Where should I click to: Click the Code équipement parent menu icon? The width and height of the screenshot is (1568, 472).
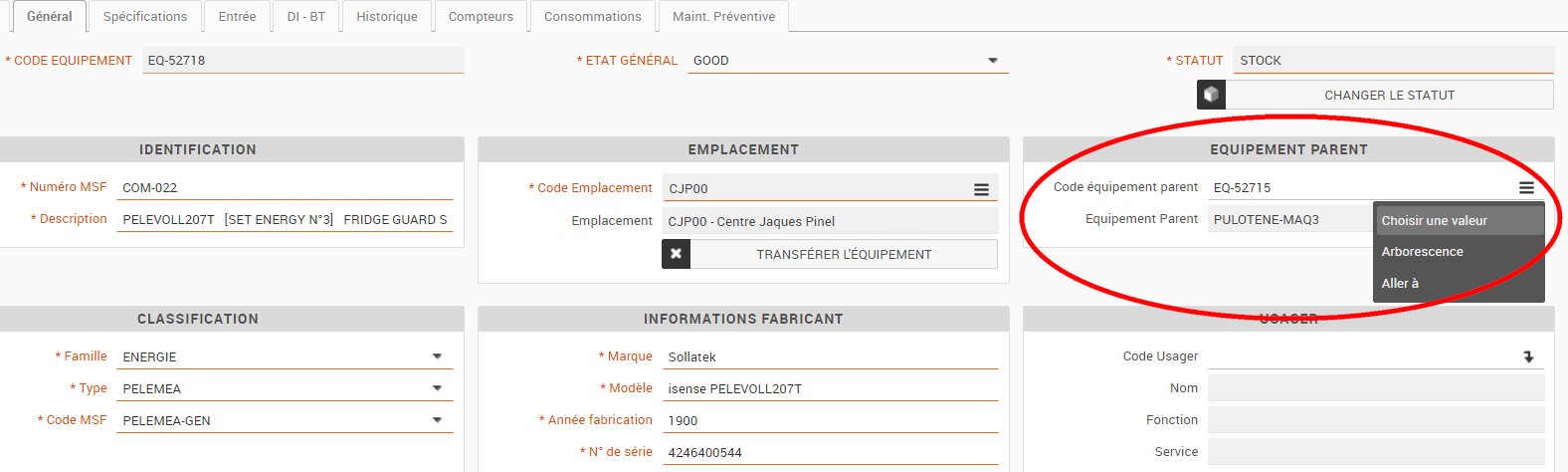(x=1526, y=187)
